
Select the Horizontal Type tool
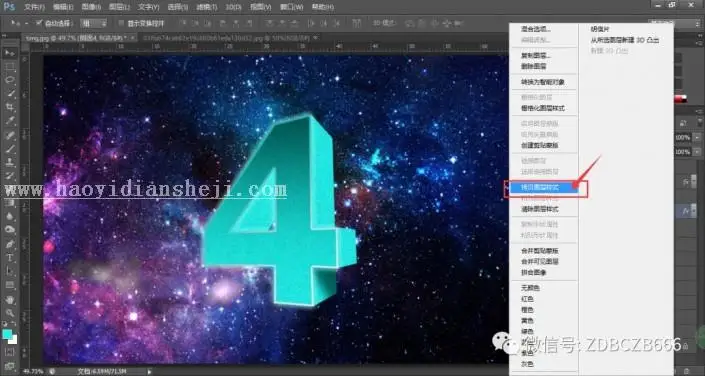tap(9, 258)
